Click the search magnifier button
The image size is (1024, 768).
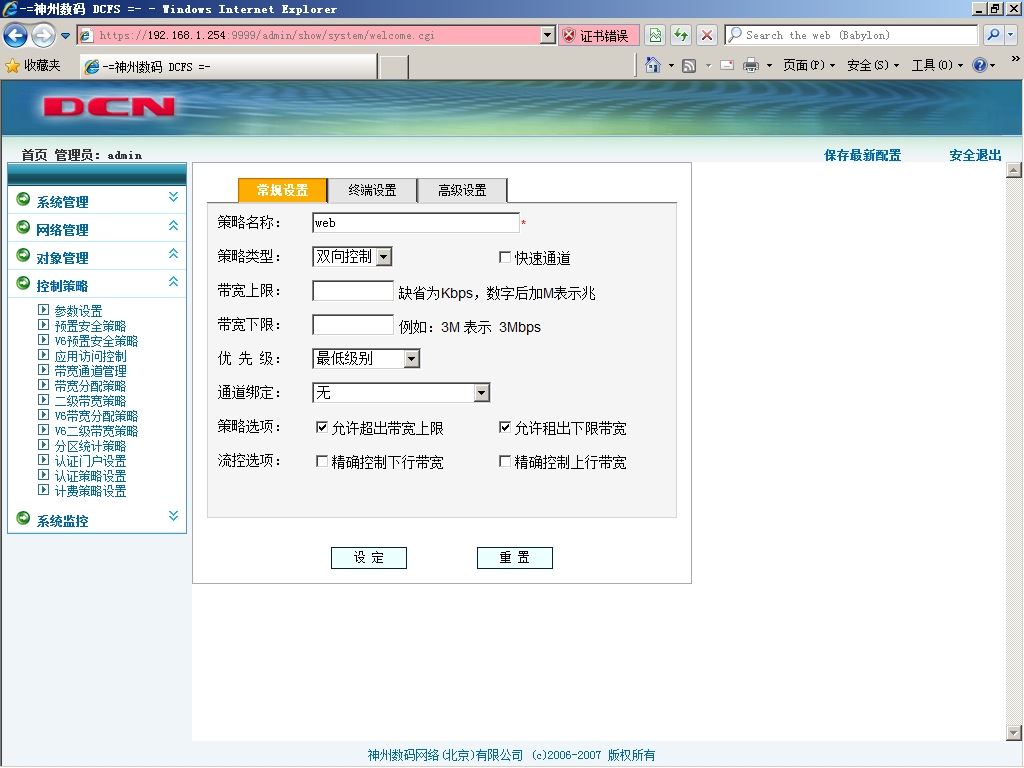(993, 35)
